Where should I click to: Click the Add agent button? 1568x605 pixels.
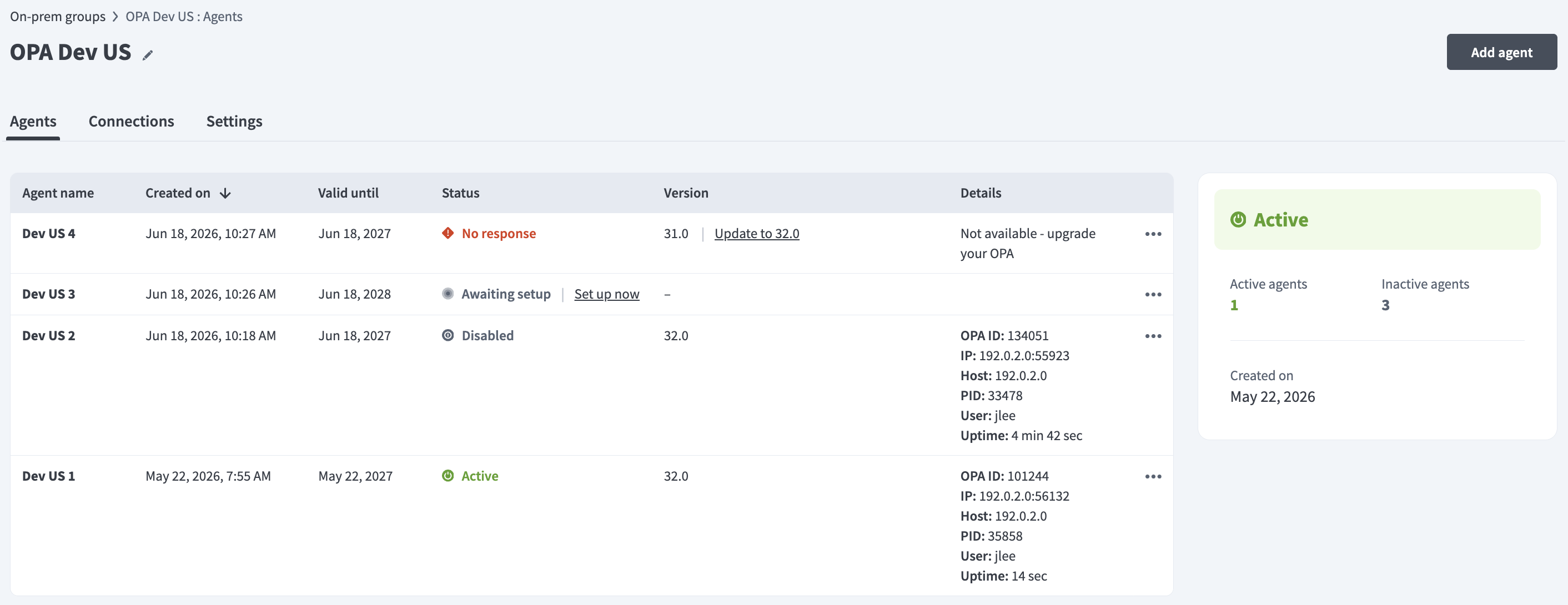click(x=1502, y=52)
